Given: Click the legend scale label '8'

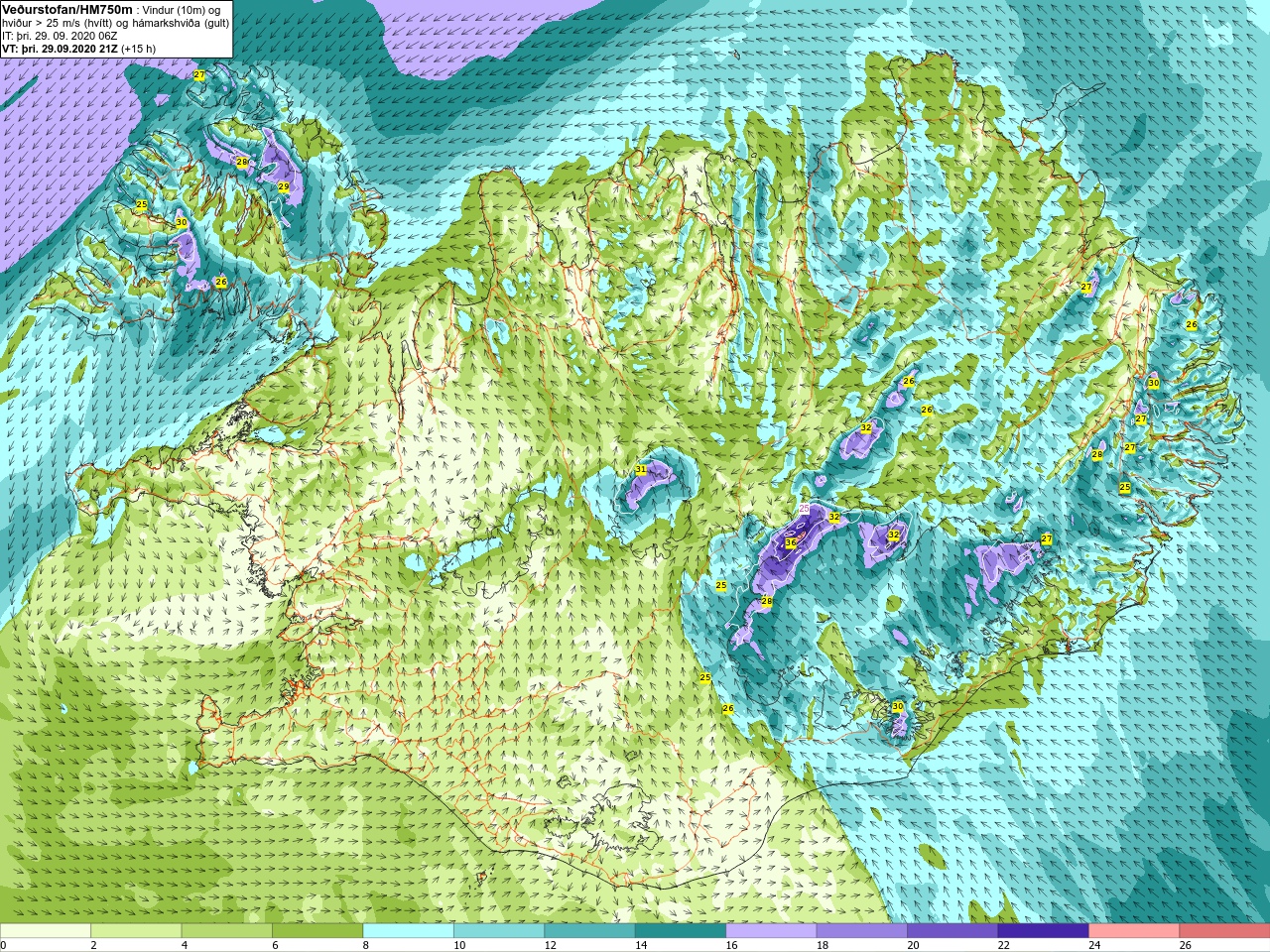Looking at the screenshot, I should (366, 945).
